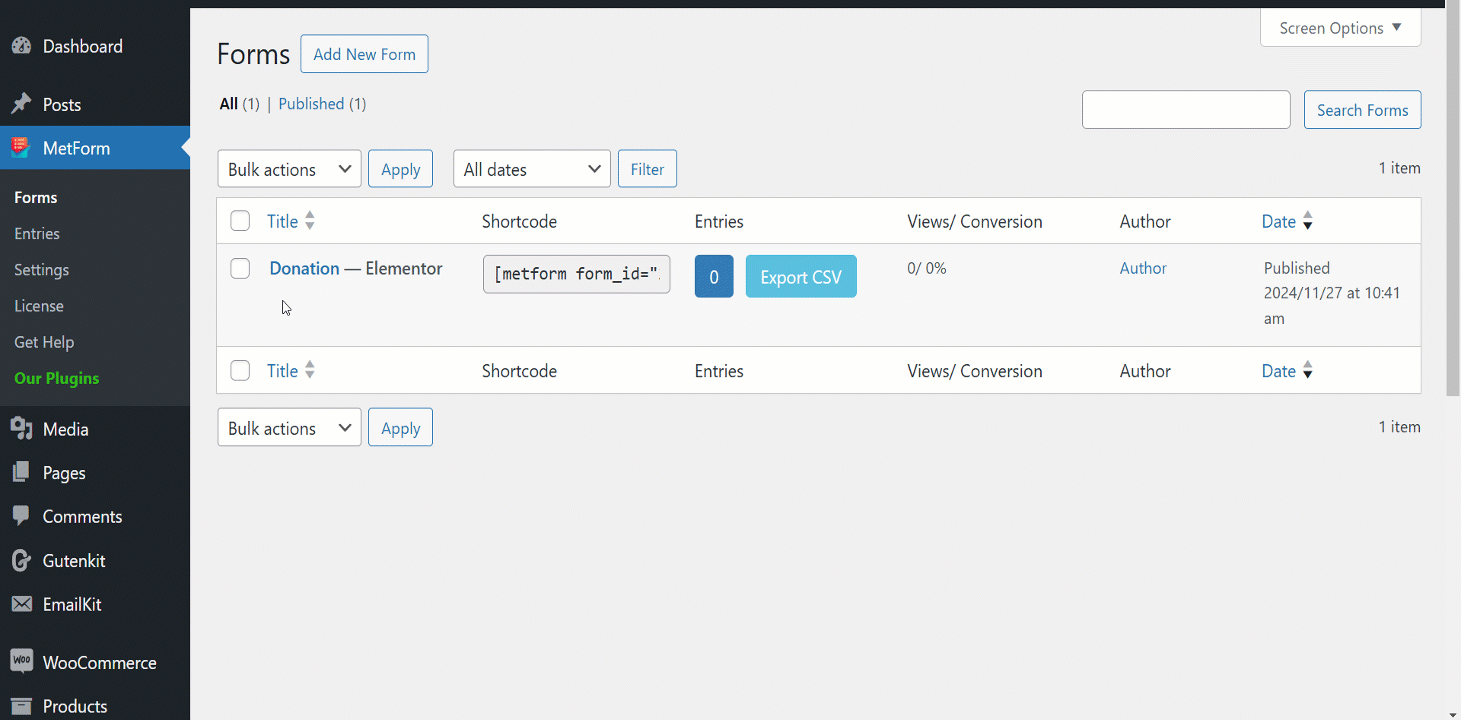The height and width of the screenshot is (720, 1461).
Task: Click in the search forms text field
Action: [x=1186, y=110]
